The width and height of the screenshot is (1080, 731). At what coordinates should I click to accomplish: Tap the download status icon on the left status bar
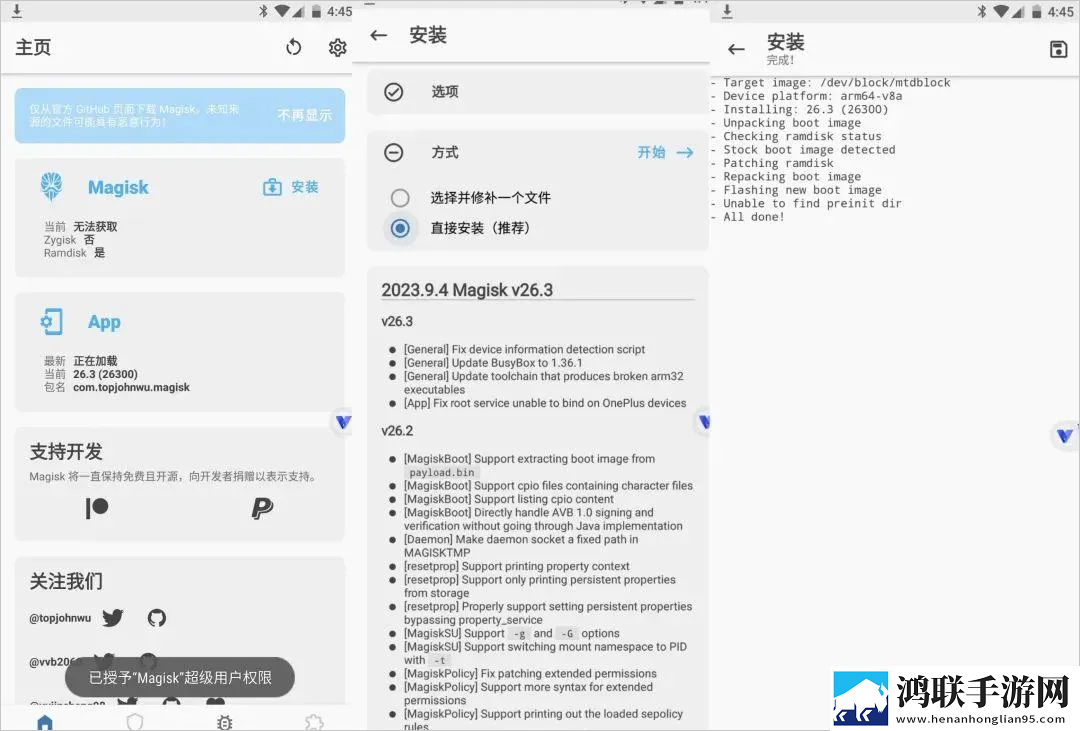point(17,11)
